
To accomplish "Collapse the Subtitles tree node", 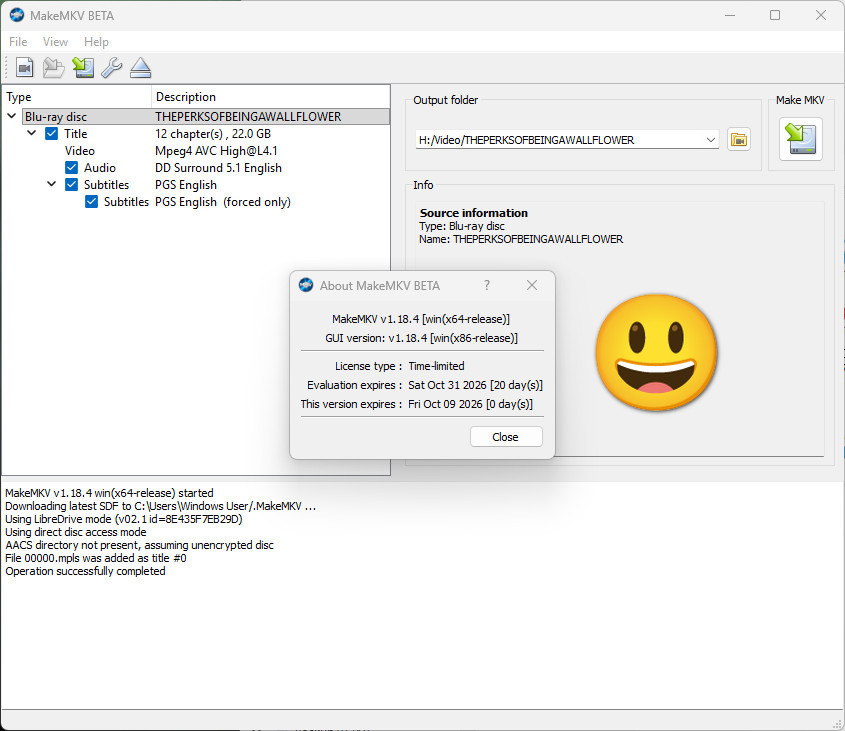I will [x=51, y=184].
